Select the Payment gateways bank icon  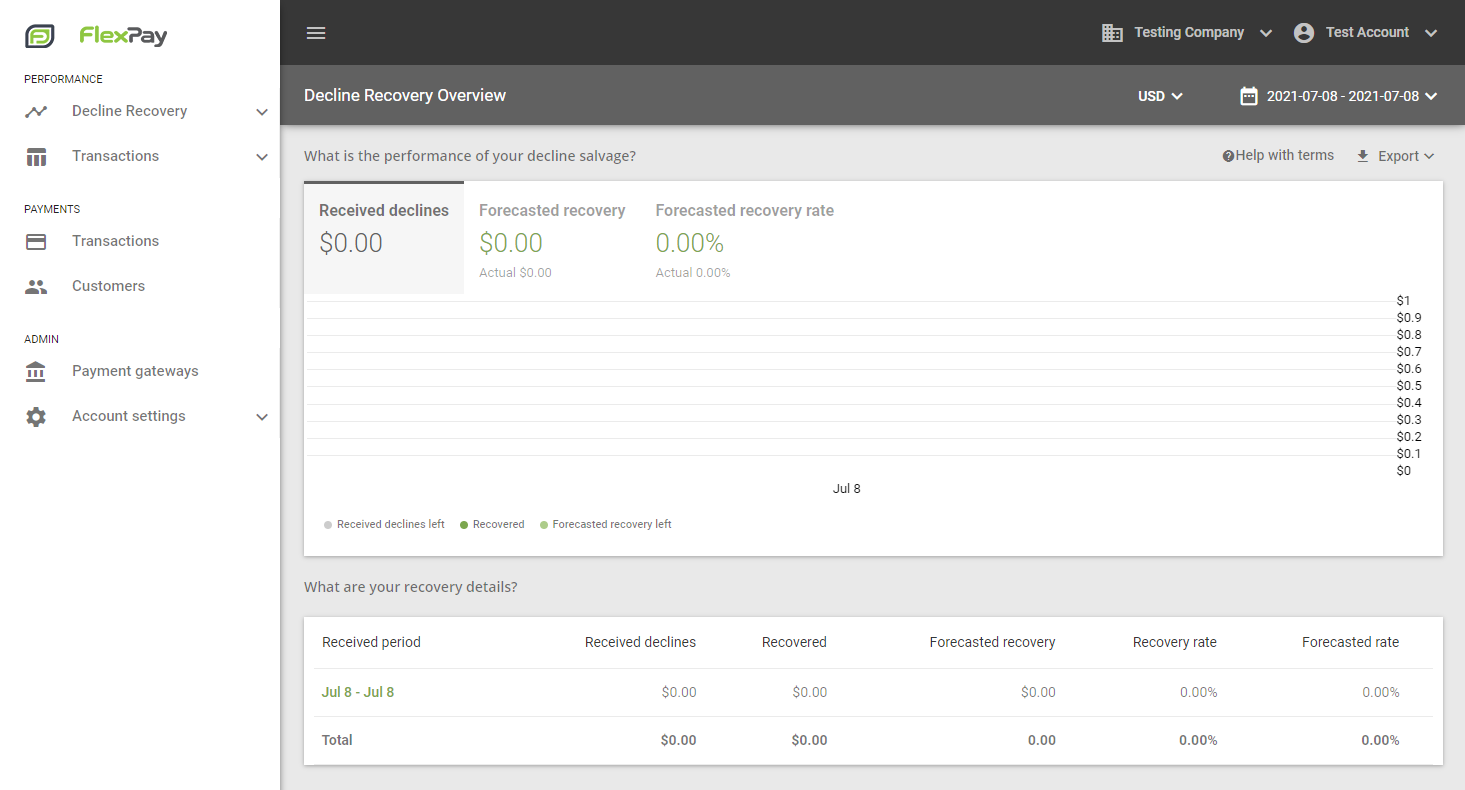click(x=36, y=371)
